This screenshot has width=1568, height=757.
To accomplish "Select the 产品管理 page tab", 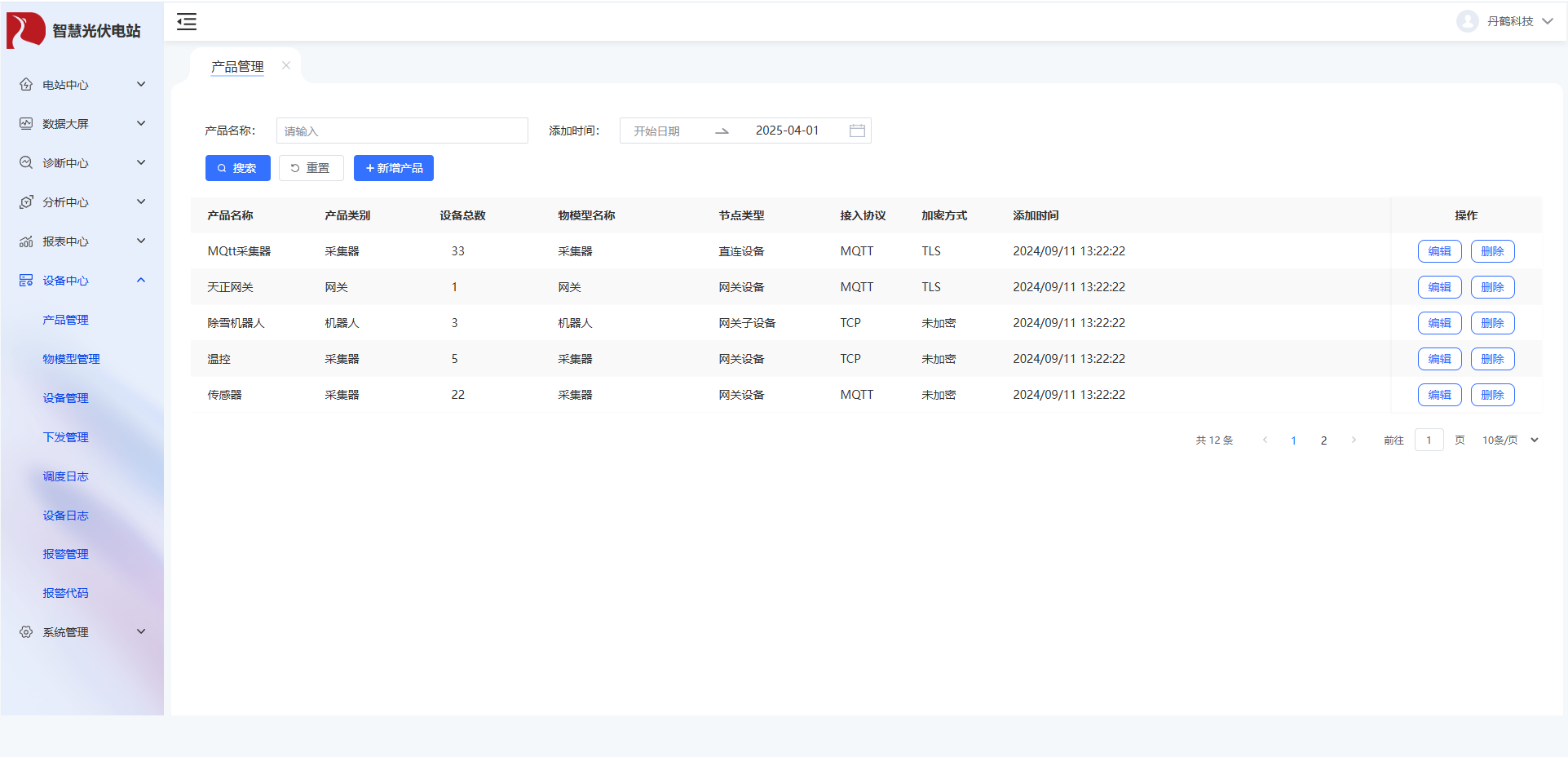I will 237,66.
